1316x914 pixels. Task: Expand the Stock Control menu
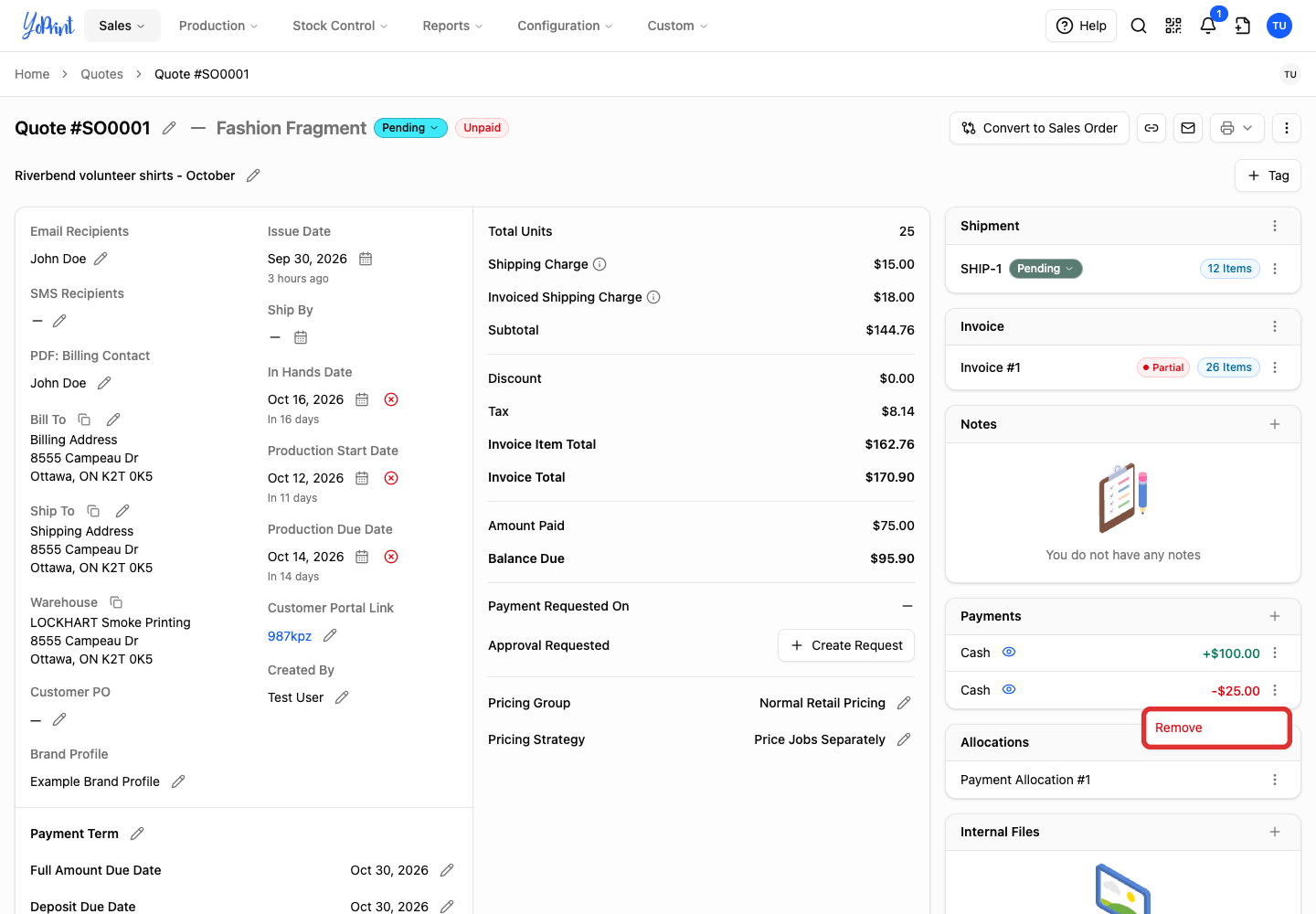(340, 26)
